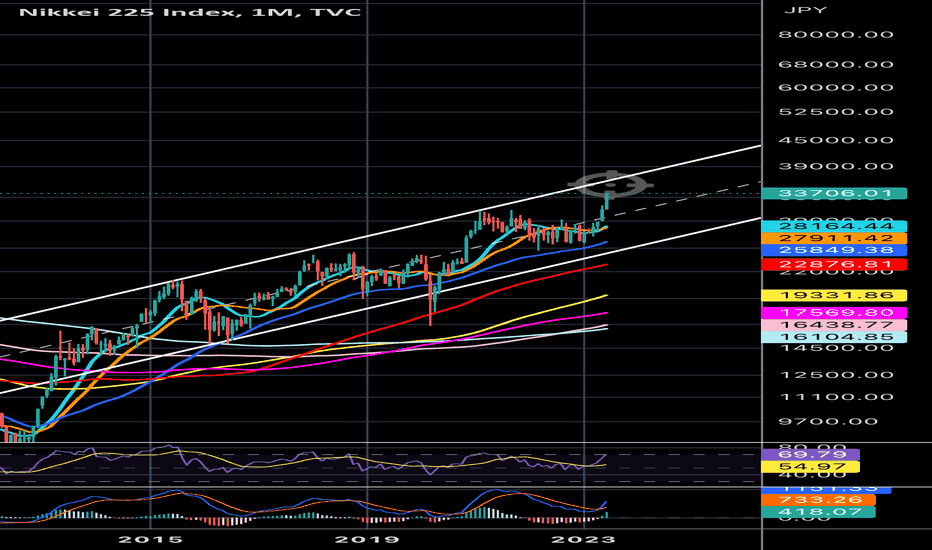Click the magenta moving average label 17569.80
The height and width of the screenshot is (550, 932).
(x=834, y=312)
